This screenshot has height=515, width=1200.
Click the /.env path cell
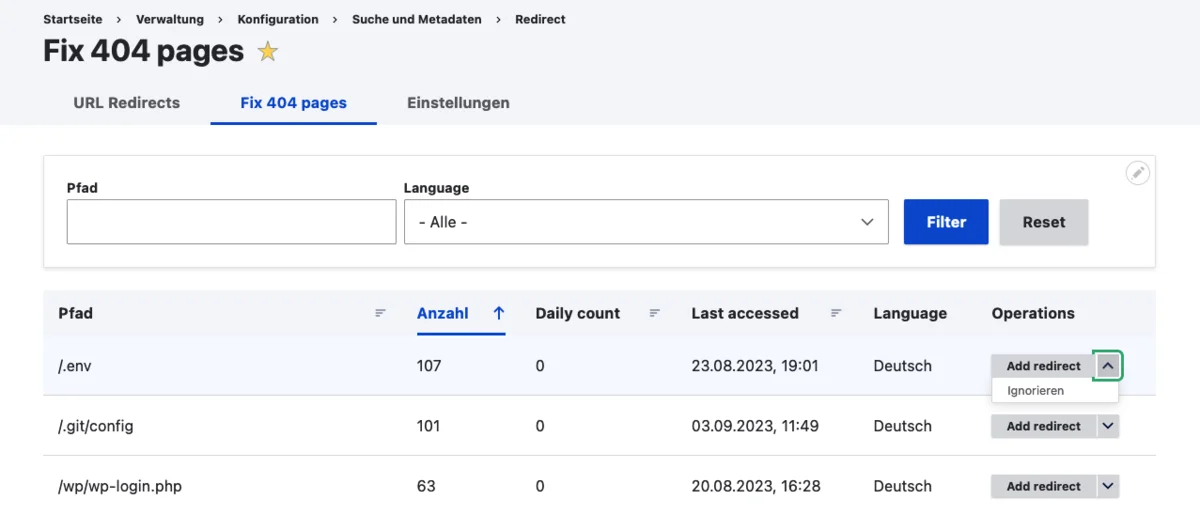click(x=75, y=366)
